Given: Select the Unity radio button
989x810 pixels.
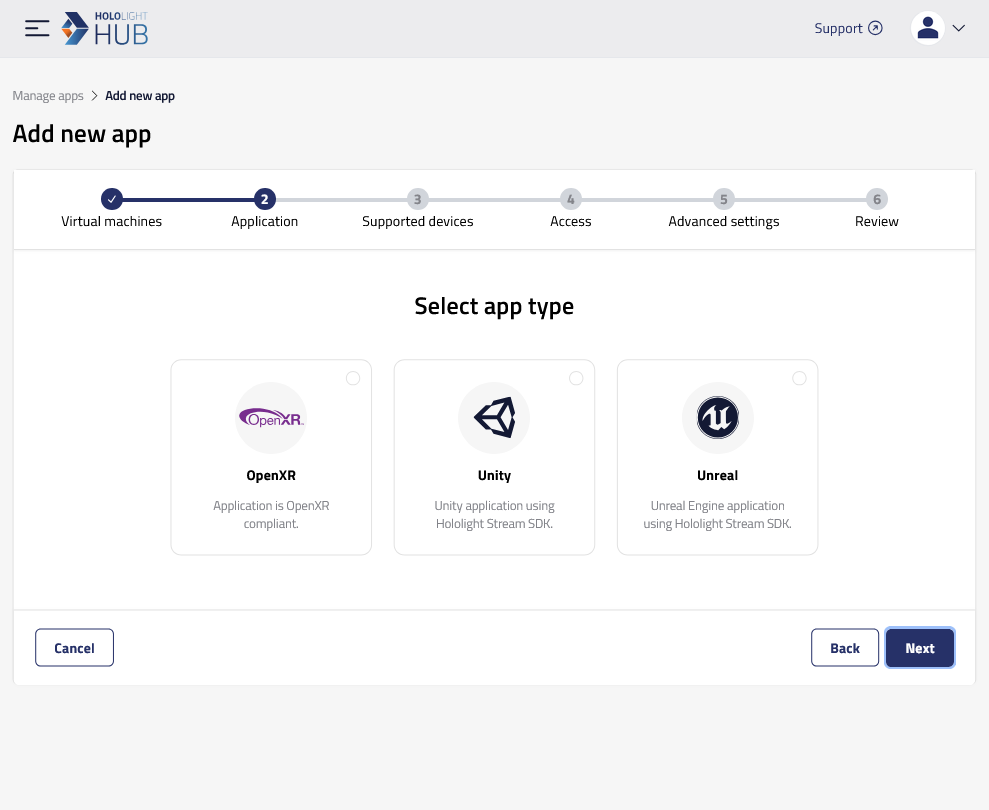Looking at the screenshot, I should click(576, 378).
